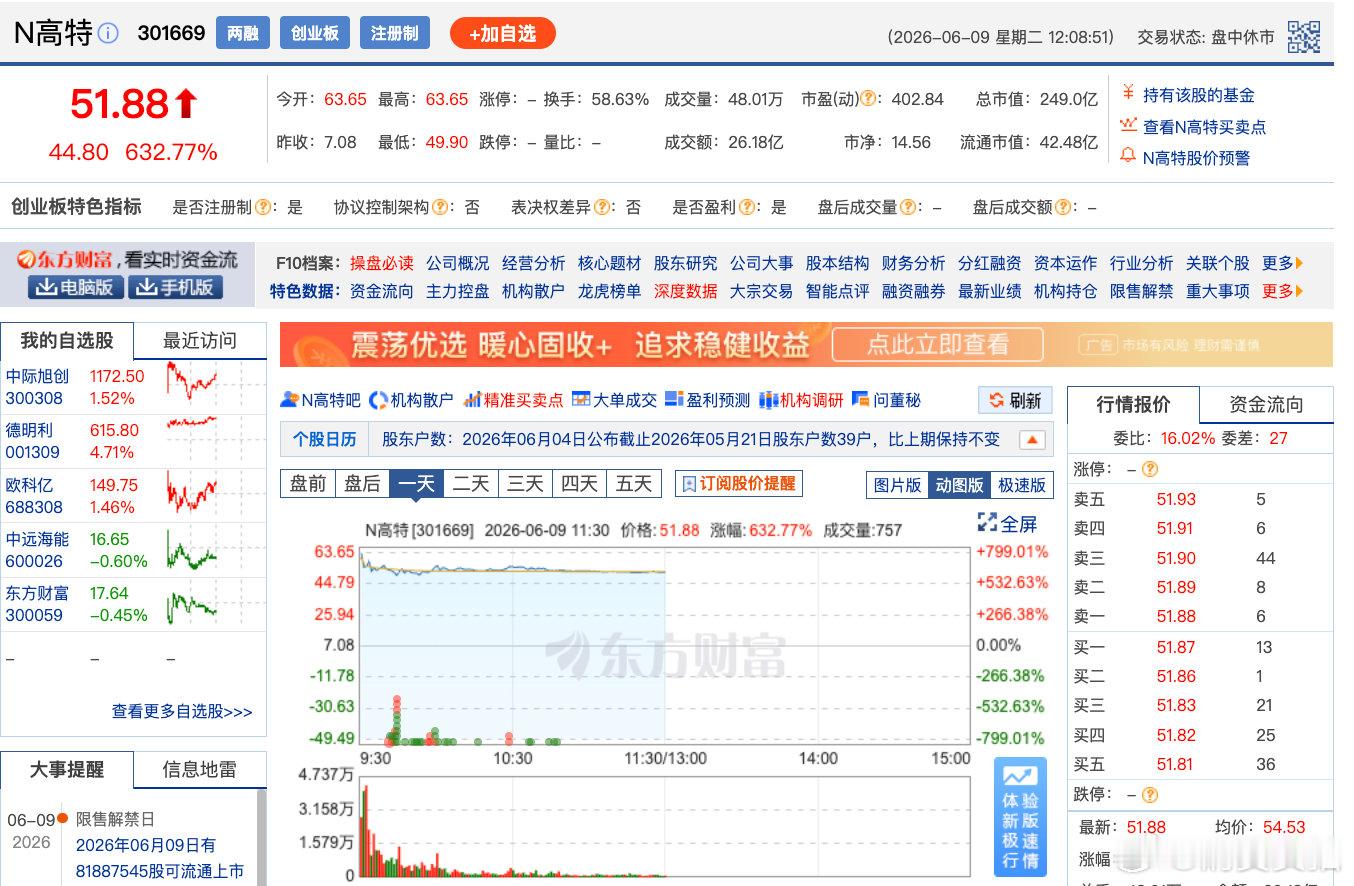The width and height of the screenshot is (1354, 886).
Task: Select the 动图版 chart mode
Action: coord(959,485)
